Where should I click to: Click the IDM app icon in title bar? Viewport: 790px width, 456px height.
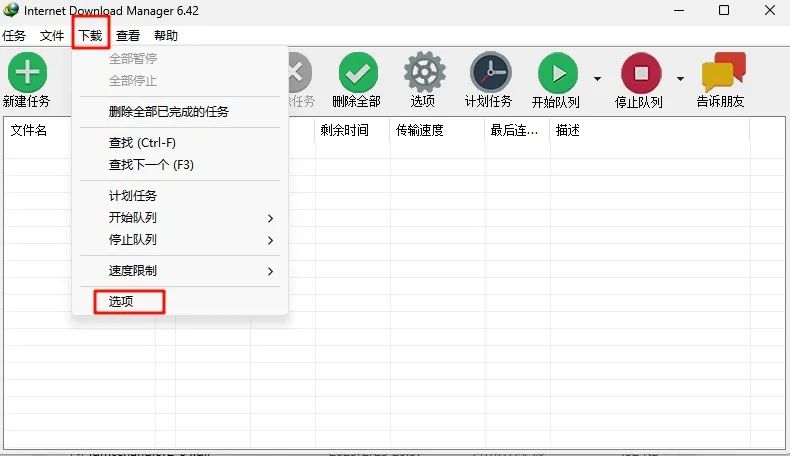coord(11,10)
